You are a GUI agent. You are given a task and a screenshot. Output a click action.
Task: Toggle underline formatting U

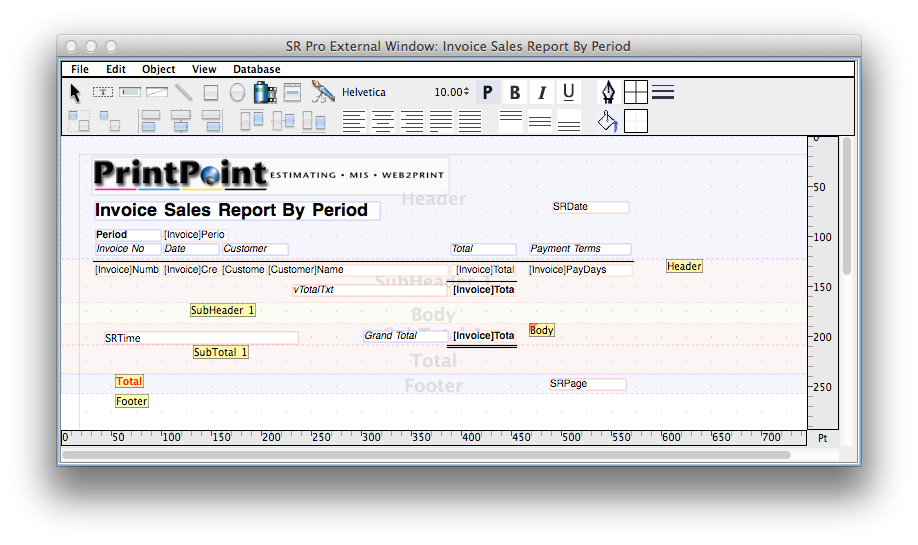pos(568,92)
